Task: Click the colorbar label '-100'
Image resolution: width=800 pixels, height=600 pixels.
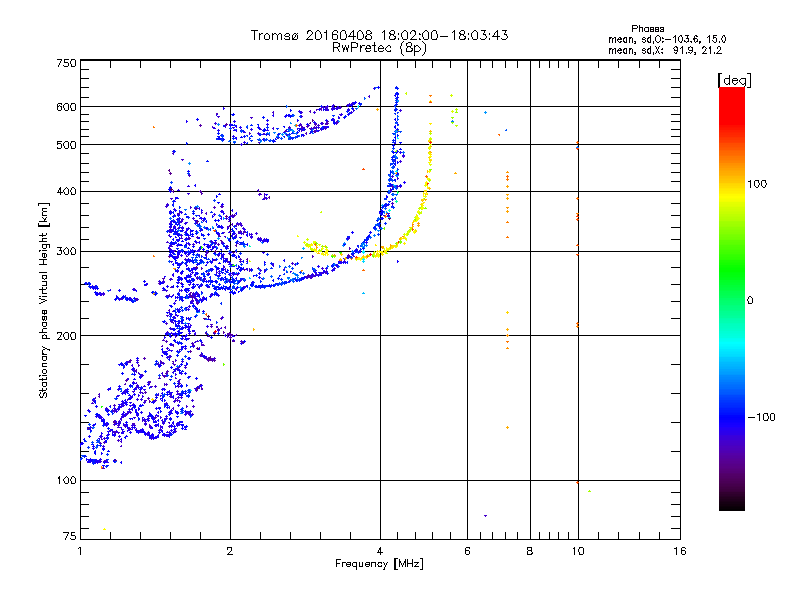Action: pos(761,417)
